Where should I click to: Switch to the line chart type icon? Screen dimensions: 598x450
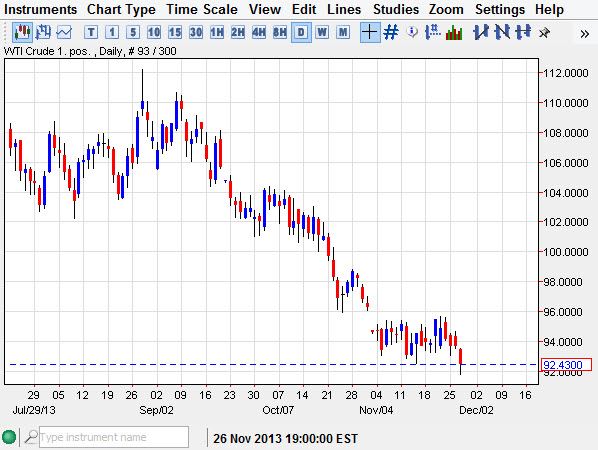[64, 32]
